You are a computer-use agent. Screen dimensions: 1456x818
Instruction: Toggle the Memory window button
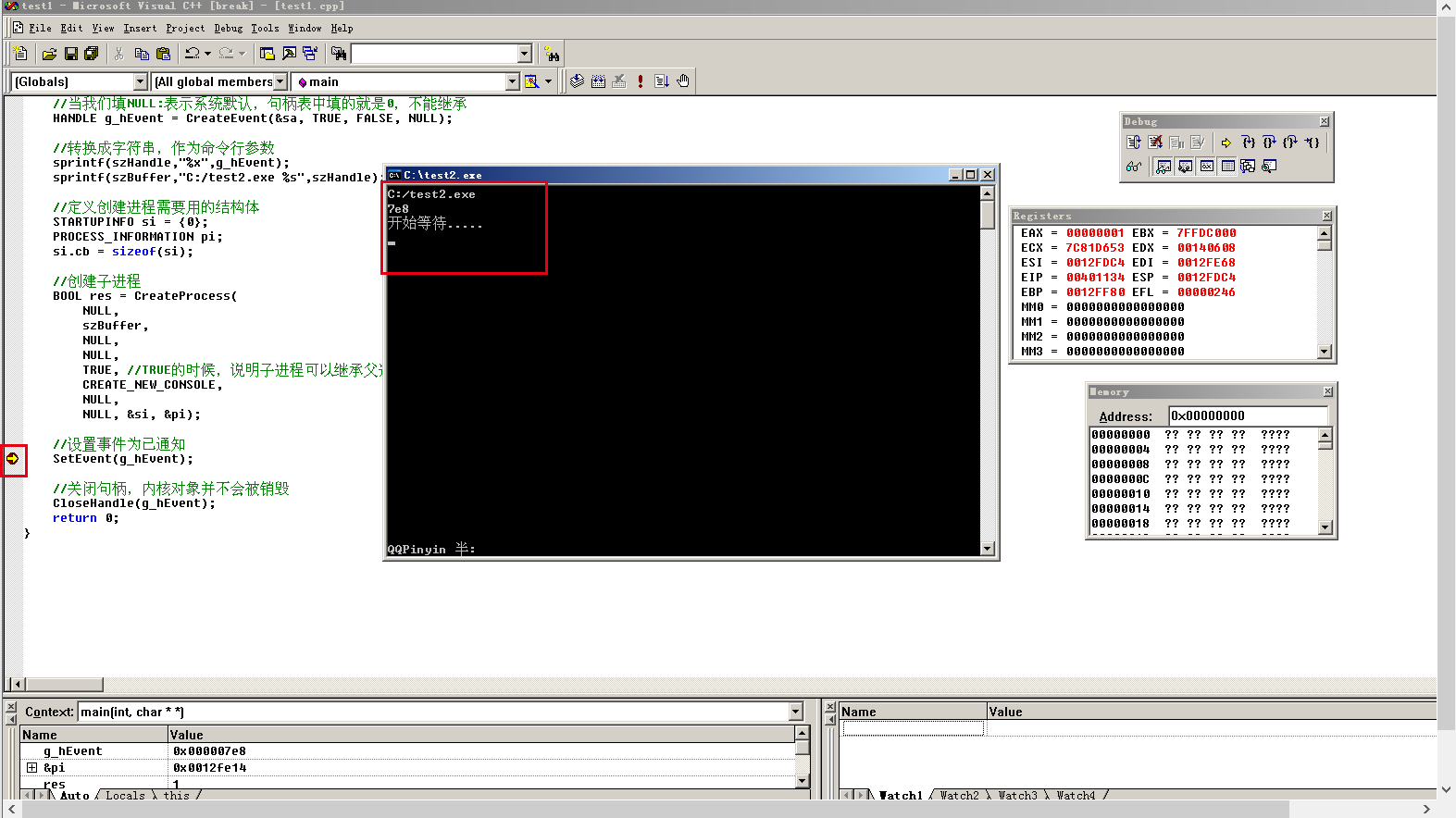point(1227,167)
